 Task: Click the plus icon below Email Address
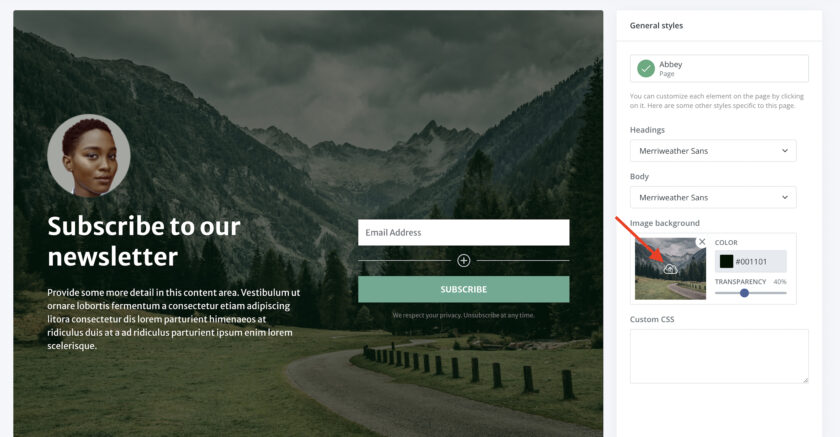tap(463, 261)
